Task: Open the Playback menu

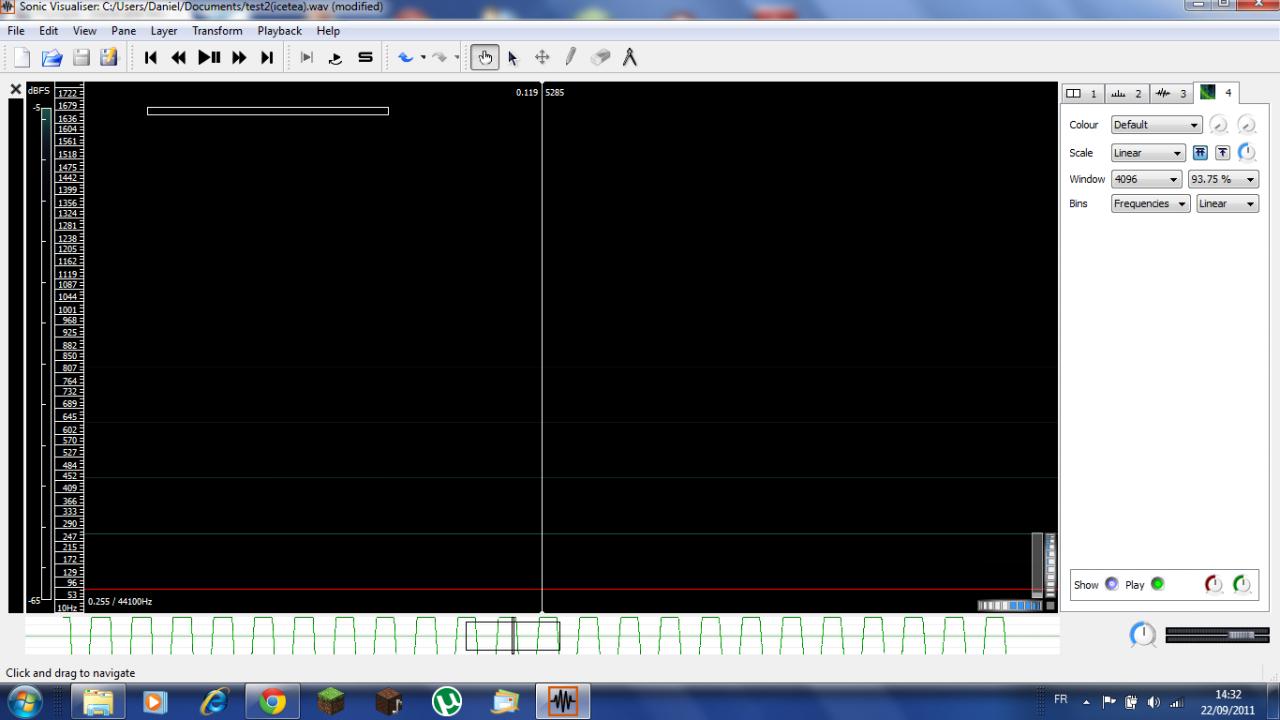Action: click(x=279, y=31)
